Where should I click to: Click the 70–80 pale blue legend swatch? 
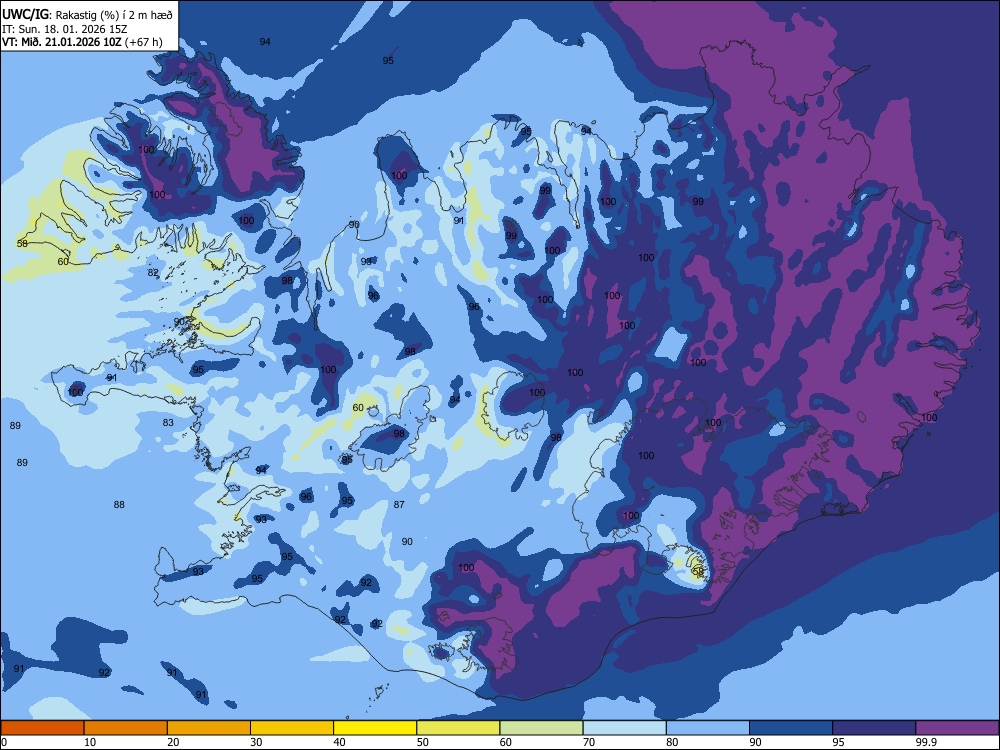pos(625,728)
